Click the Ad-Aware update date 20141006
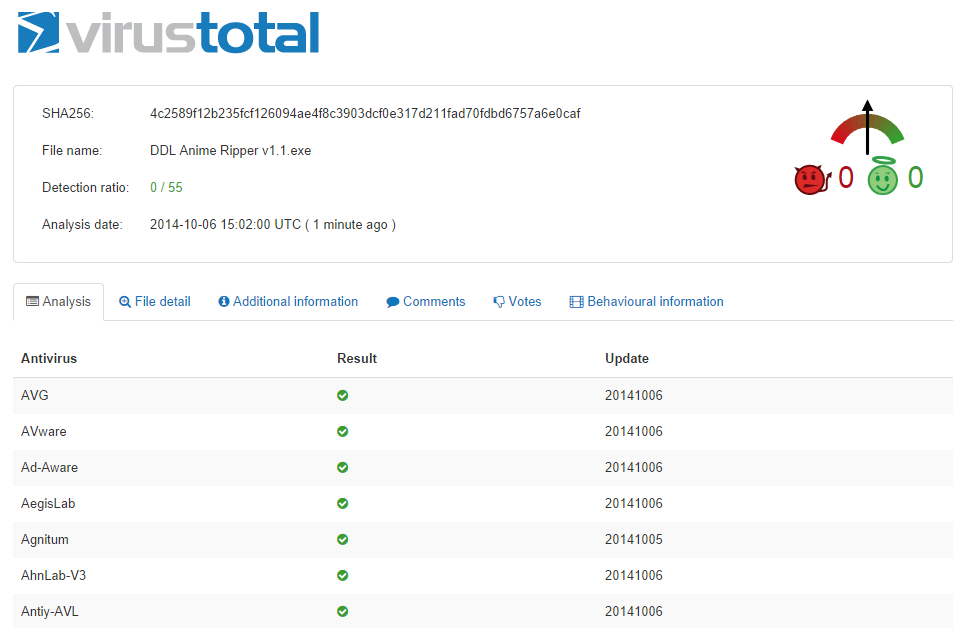Viewport: 978px width, 628px height. pyautogui.click(x=634, y=468)
